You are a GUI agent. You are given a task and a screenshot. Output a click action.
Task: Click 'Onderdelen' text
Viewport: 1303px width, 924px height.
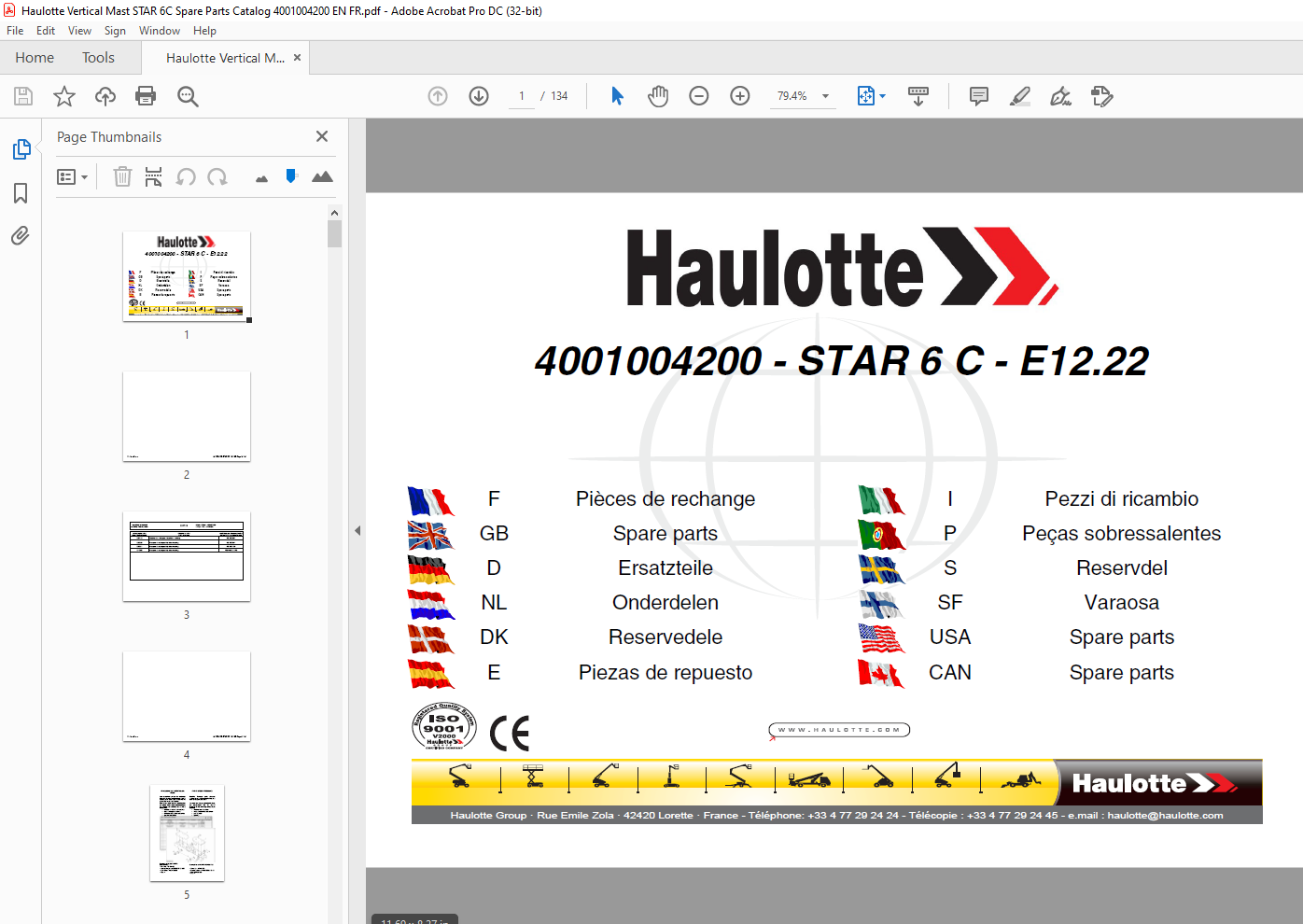click(666, 603)
